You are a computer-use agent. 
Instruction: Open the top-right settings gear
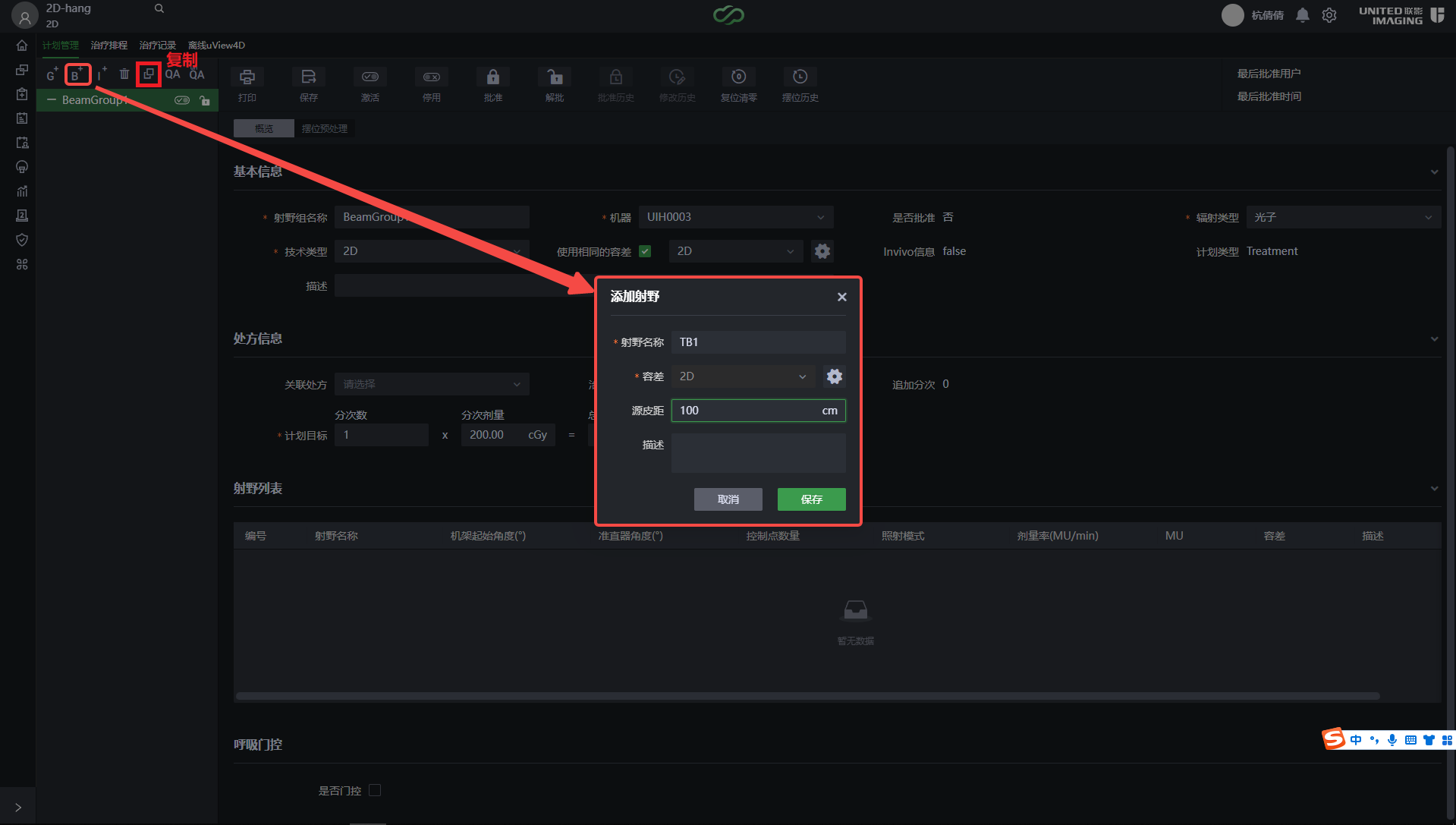tap(1329, 15)
